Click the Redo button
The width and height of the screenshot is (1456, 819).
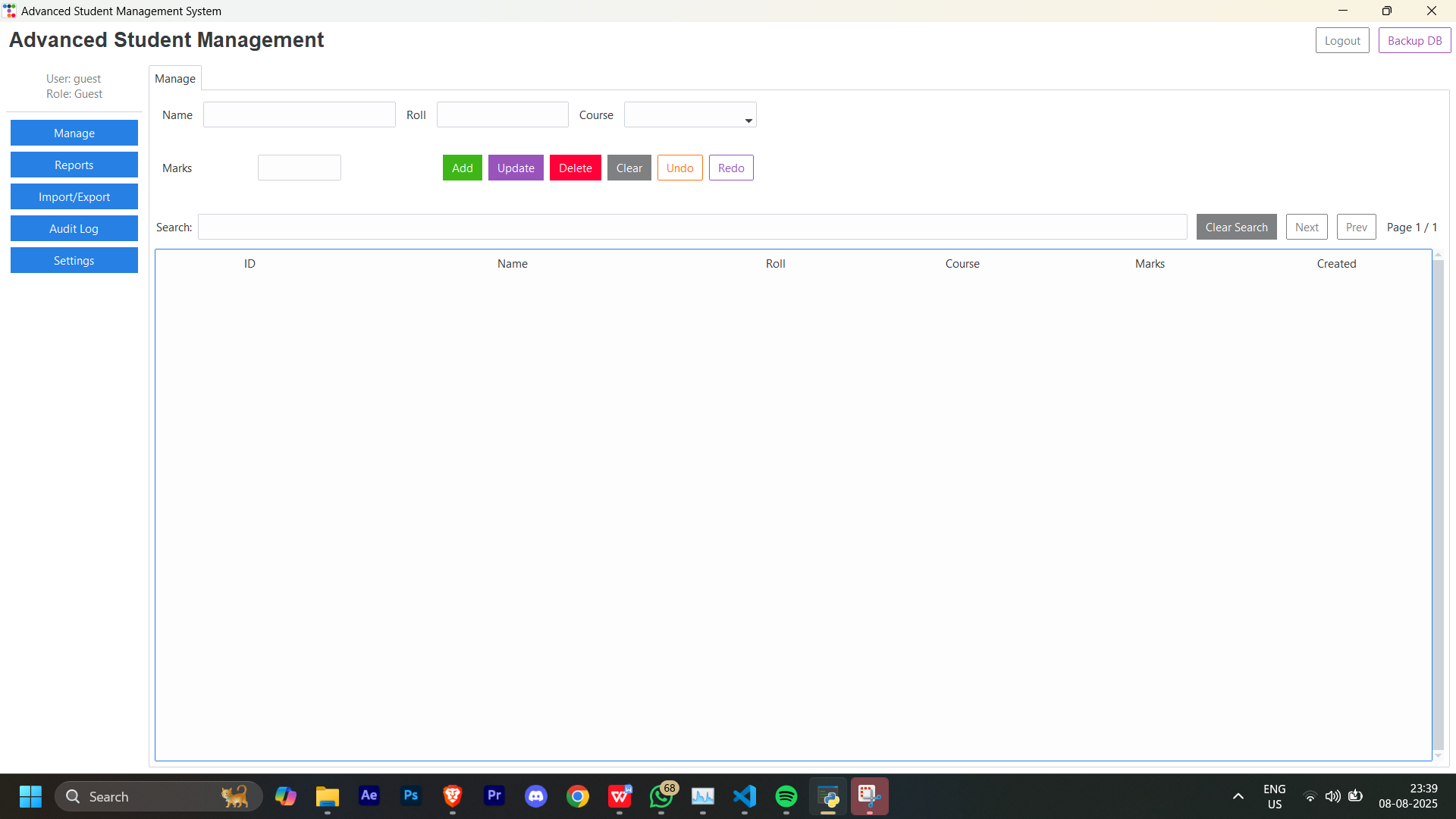pos(731,168)
